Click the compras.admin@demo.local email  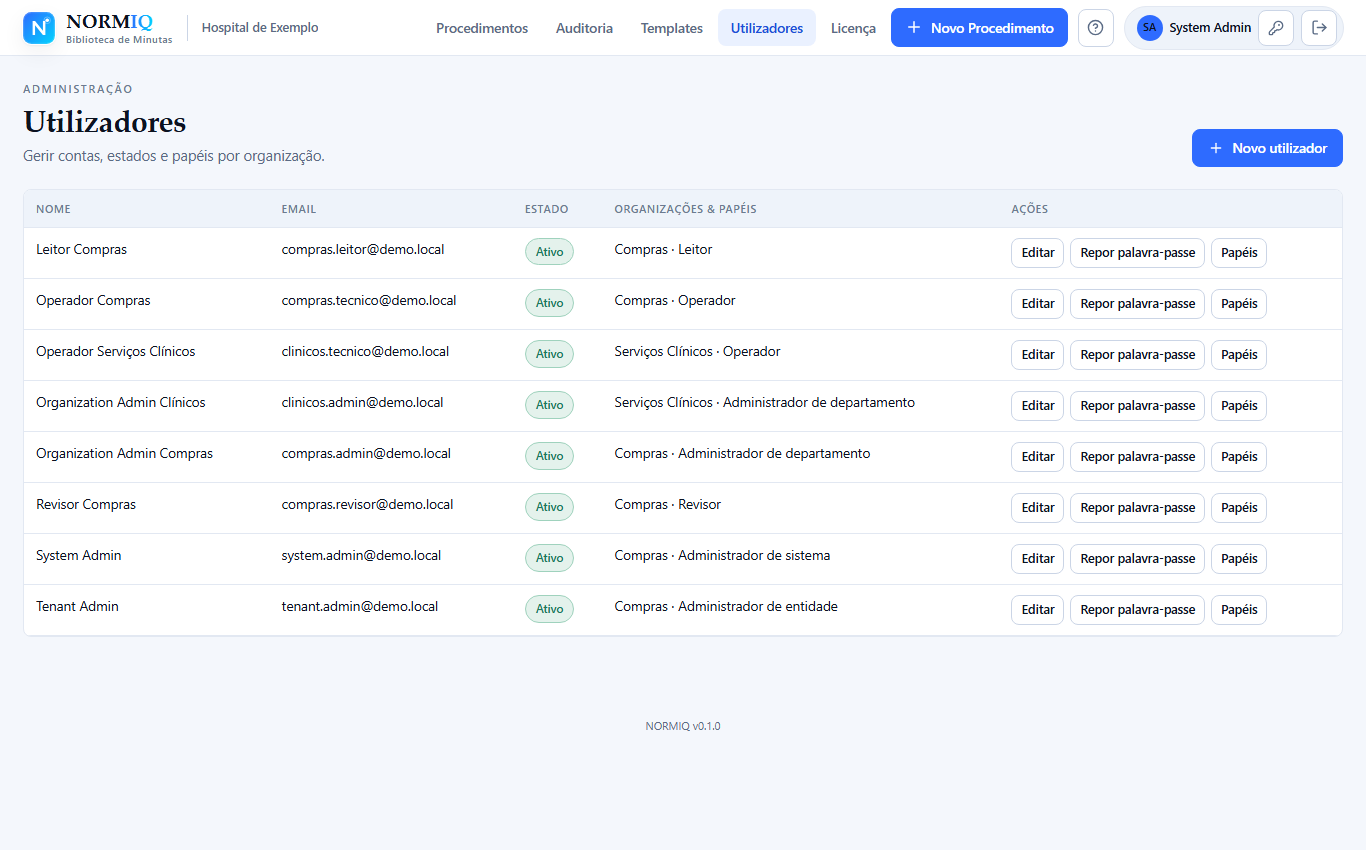click(366, 453)
